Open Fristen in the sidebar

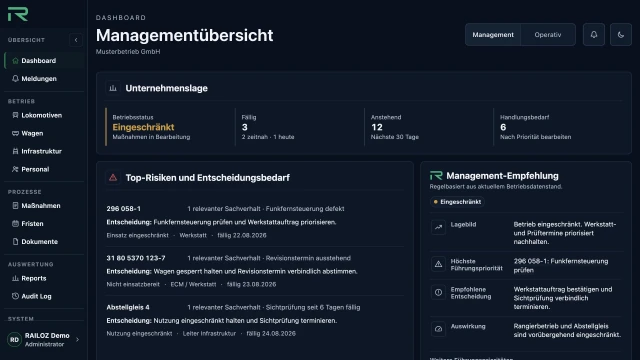[x=44, y=224]
